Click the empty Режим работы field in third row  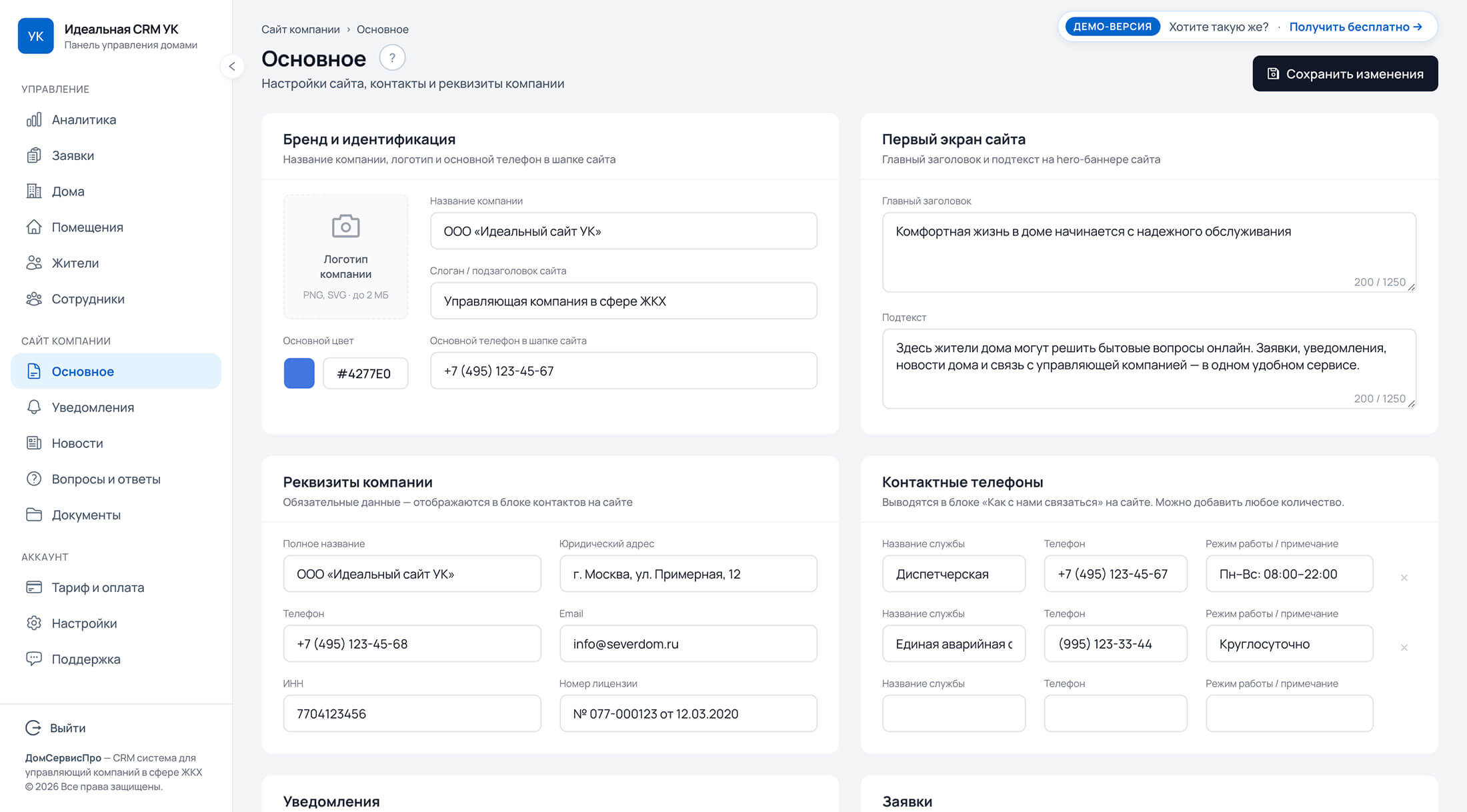click(x=1289, y=713)
